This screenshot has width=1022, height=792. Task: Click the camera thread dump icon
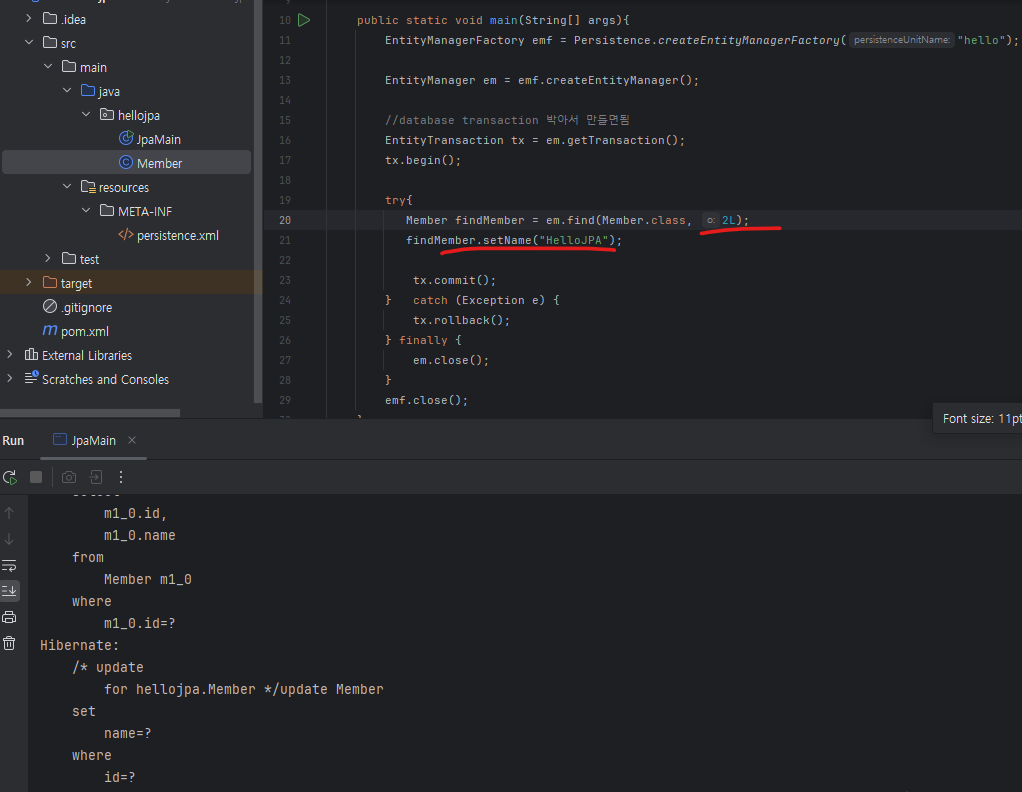pyautogui.click(x=68, y=478)
